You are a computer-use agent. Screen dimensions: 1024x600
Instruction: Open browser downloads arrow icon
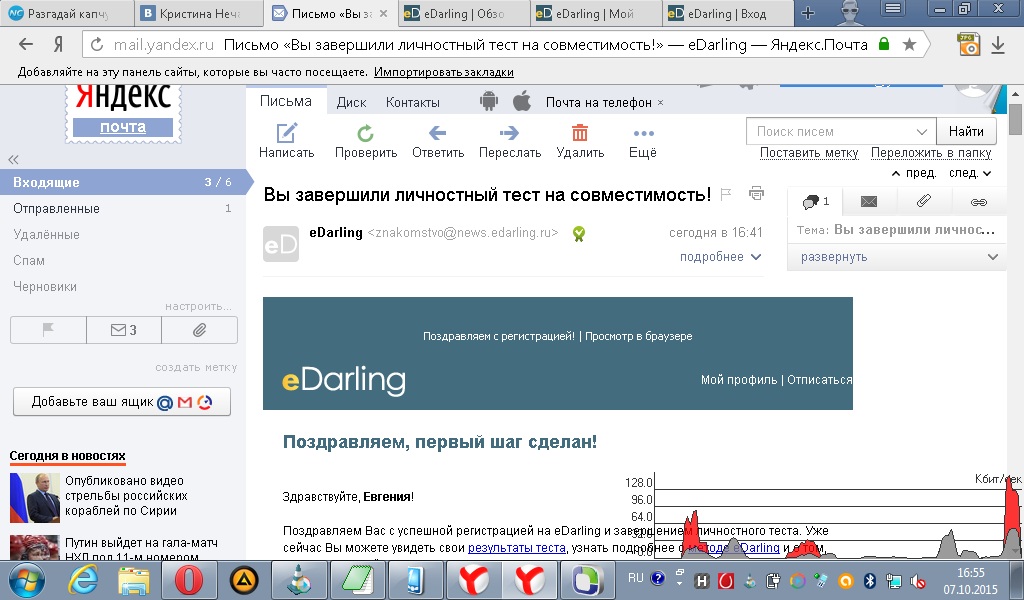pos(998,44)
